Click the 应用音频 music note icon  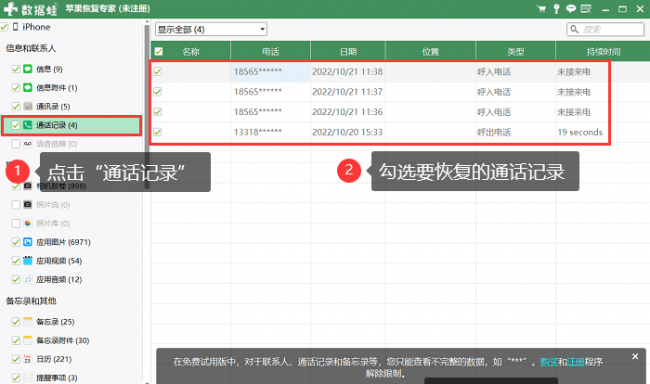click(x=28, y=279)
